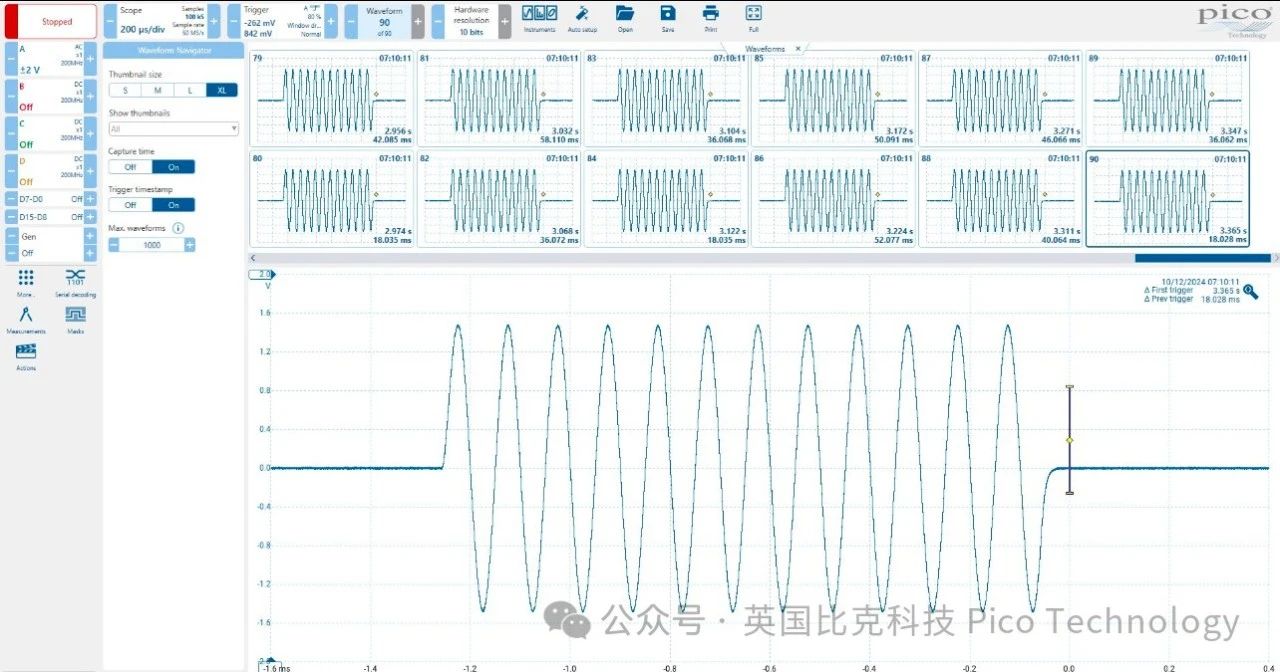Close the Waveforms tab
Screen dimensions: 1280x672
click(797, 48)
